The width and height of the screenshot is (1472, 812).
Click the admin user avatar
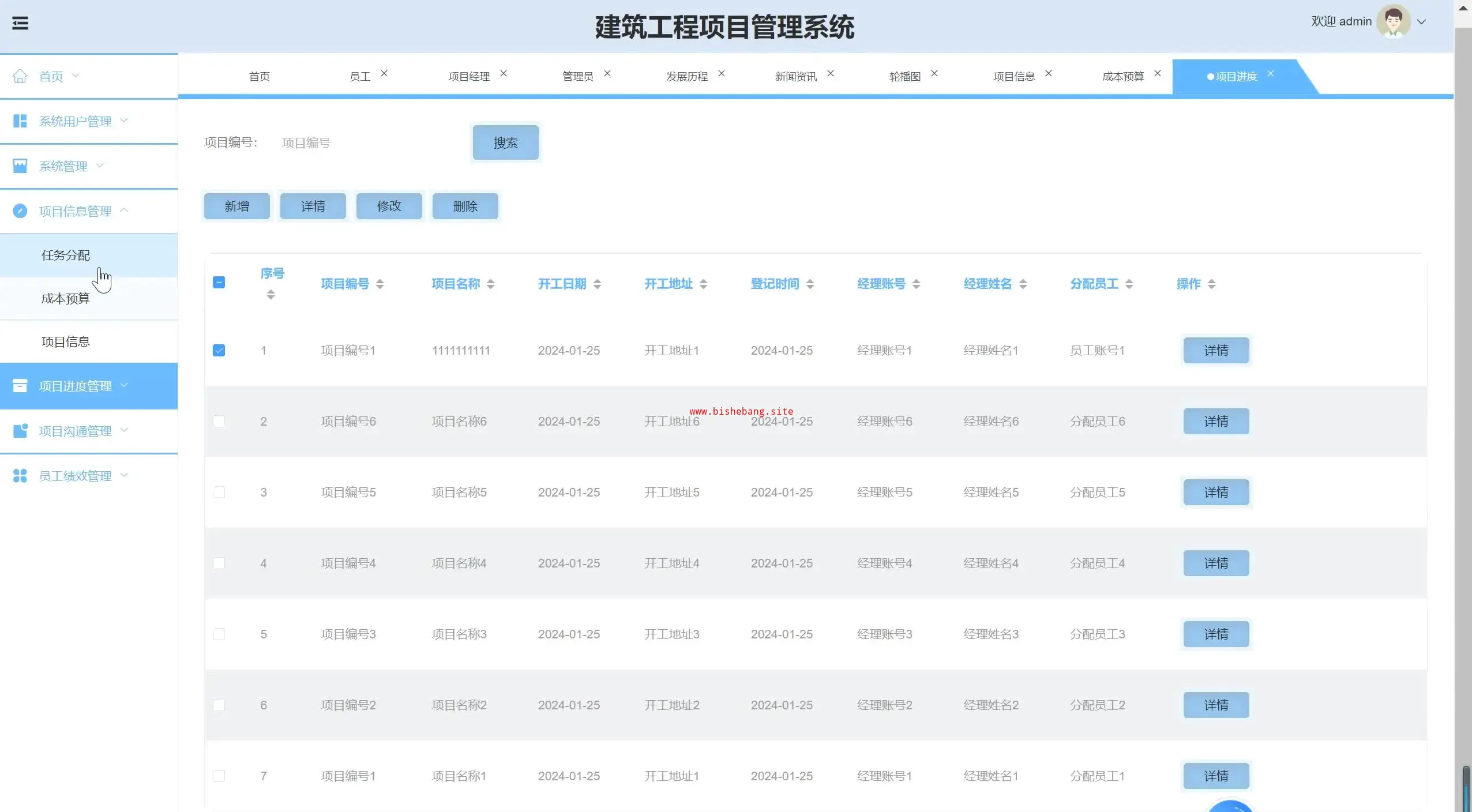point(1393,22)
